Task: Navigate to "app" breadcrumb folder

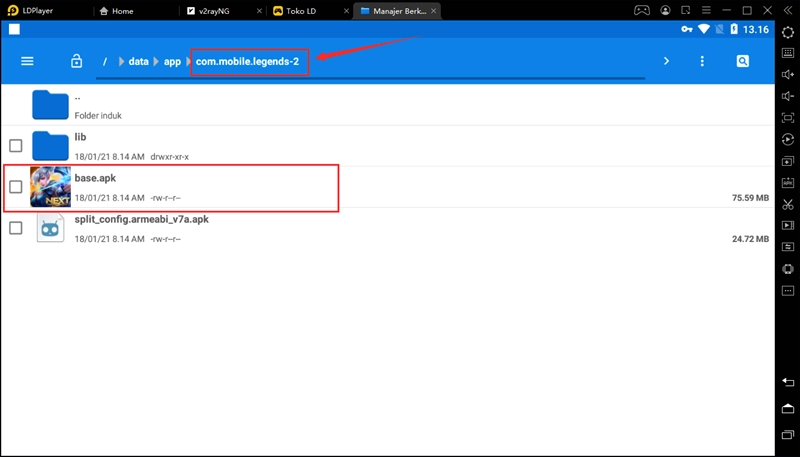Action: 172,61
